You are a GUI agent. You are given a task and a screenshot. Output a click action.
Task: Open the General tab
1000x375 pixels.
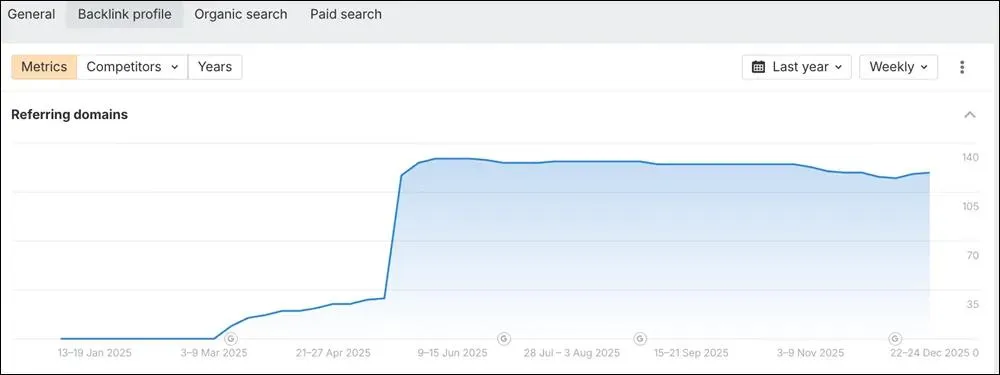(x=31, y=14)
